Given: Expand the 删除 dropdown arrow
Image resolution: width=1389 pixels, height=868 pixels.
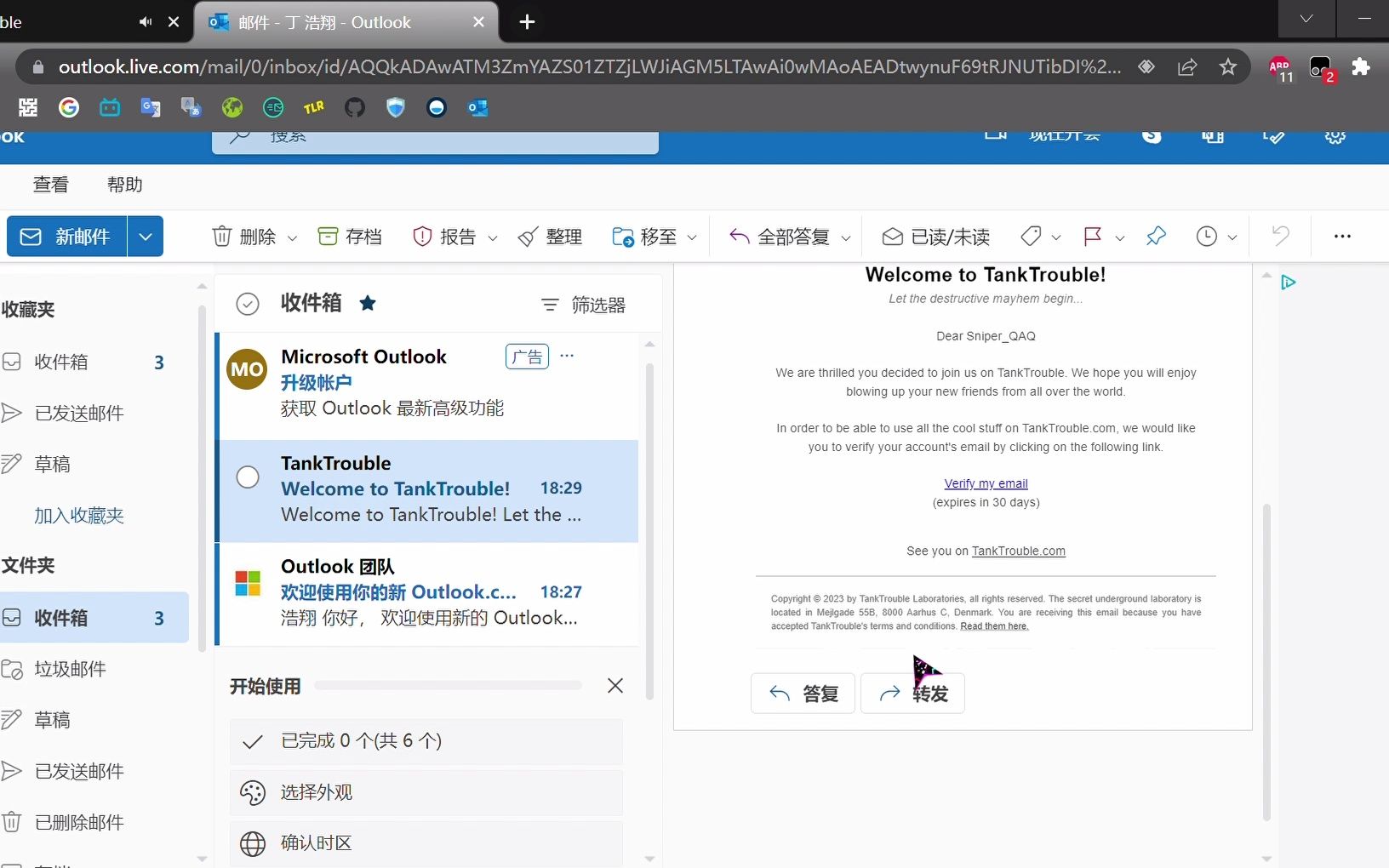Looking at the screenshot, I should [292, 238].
